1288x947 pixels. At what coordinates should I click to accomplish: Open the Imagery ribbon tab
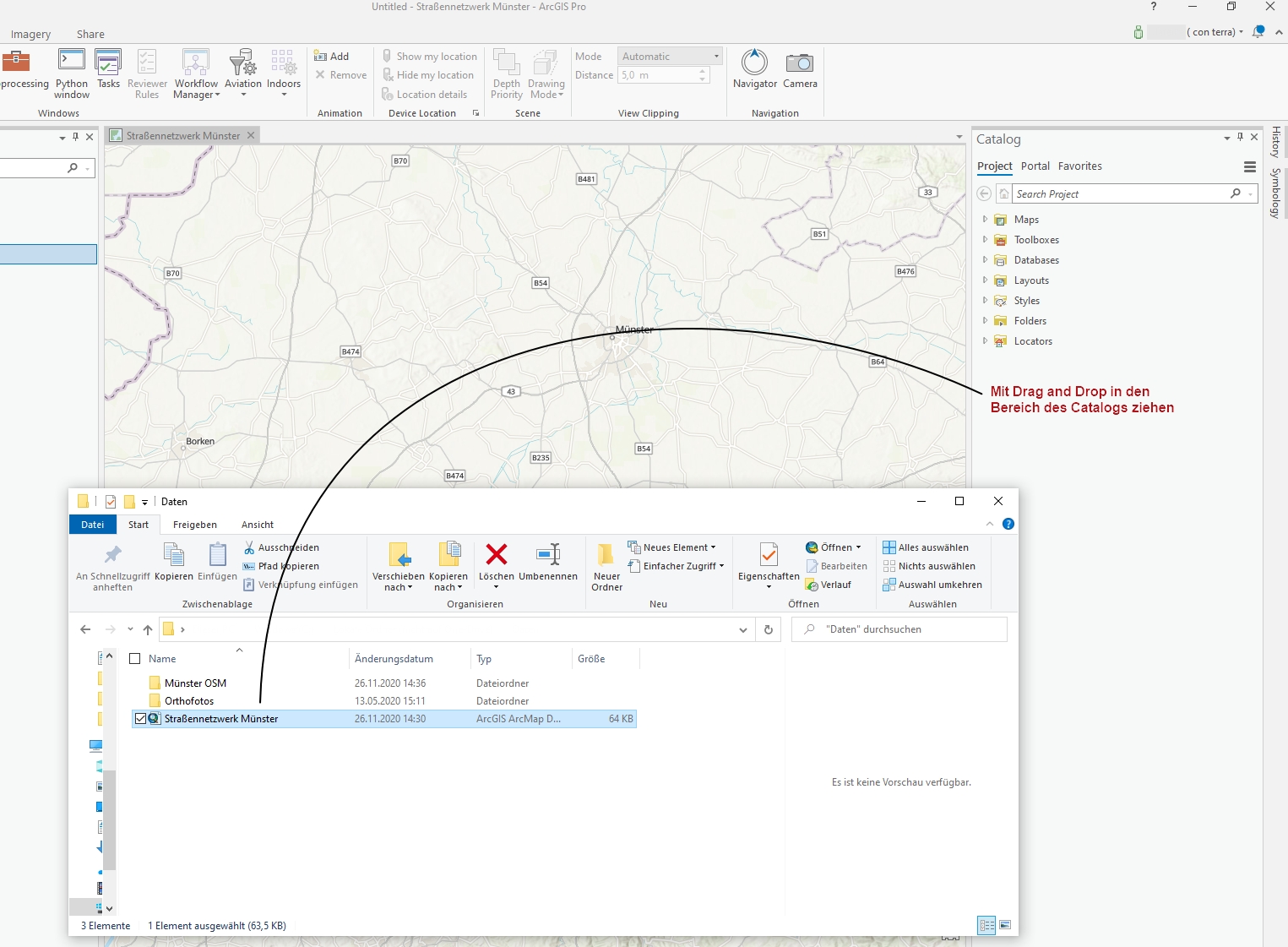tap(30, 35)
